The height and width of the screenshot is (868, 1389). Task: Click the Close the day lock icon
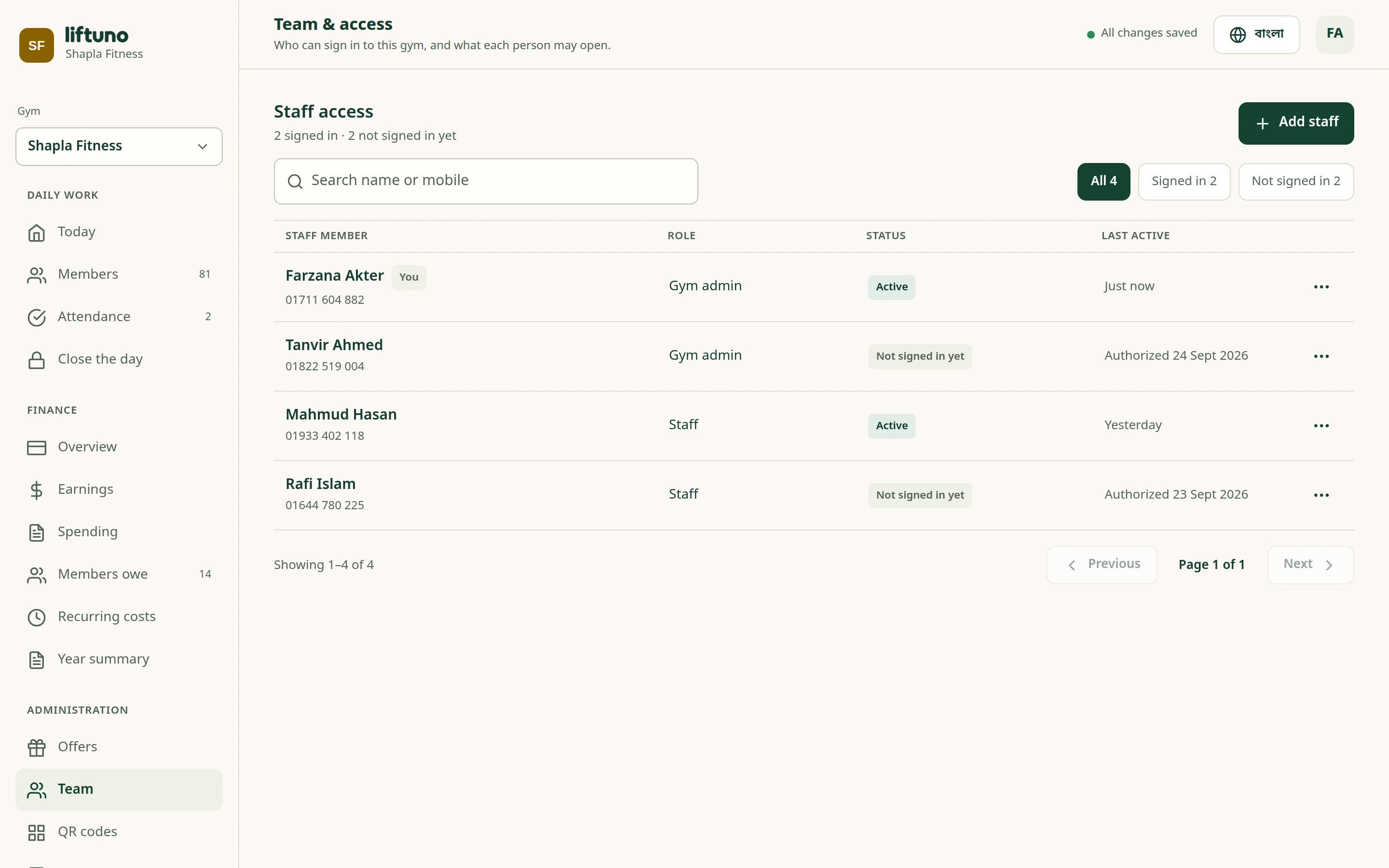[x=36, y=360]
